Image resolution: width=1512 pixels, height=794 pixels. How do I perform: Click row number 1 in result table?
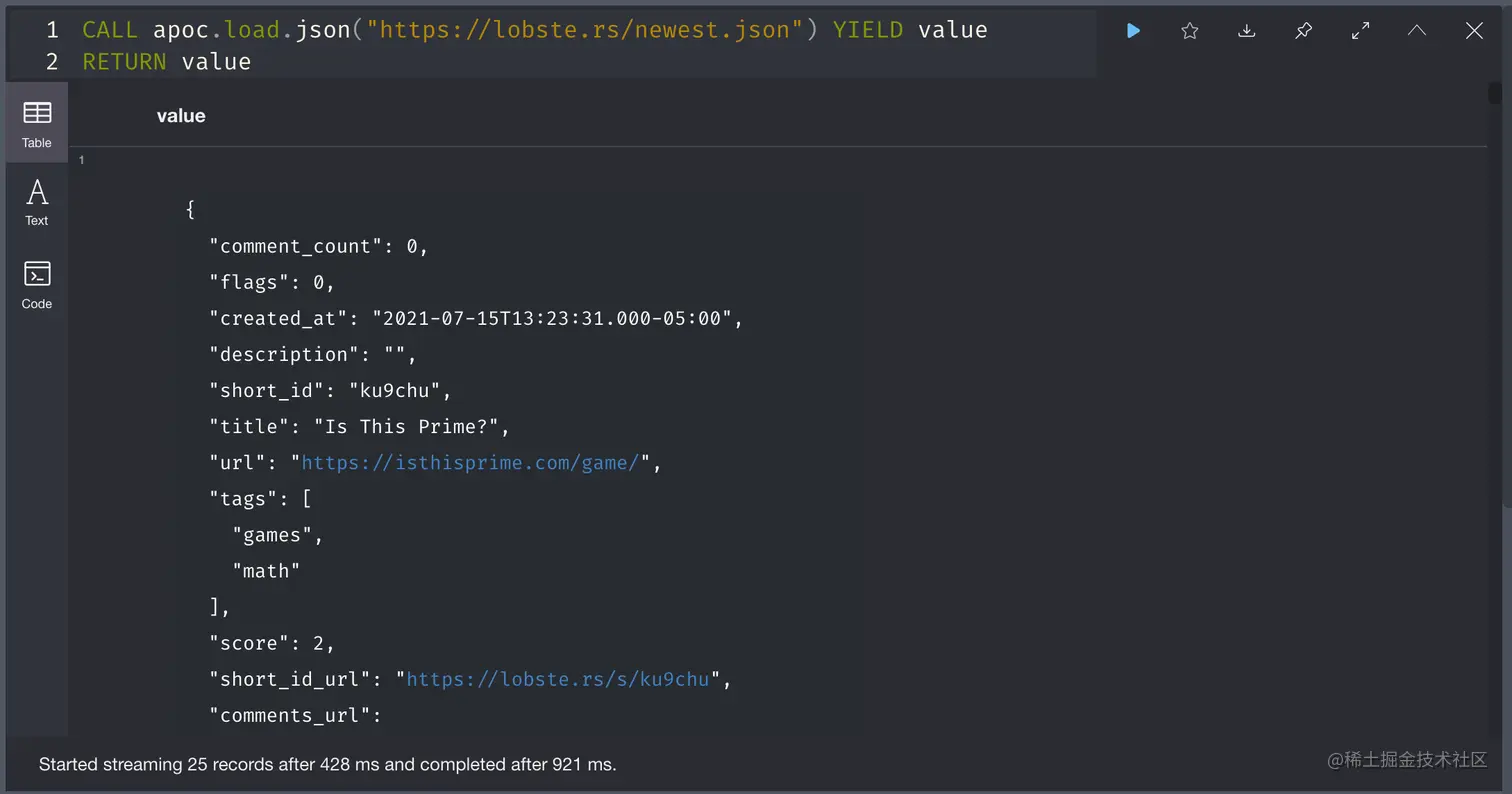(82, 160)
